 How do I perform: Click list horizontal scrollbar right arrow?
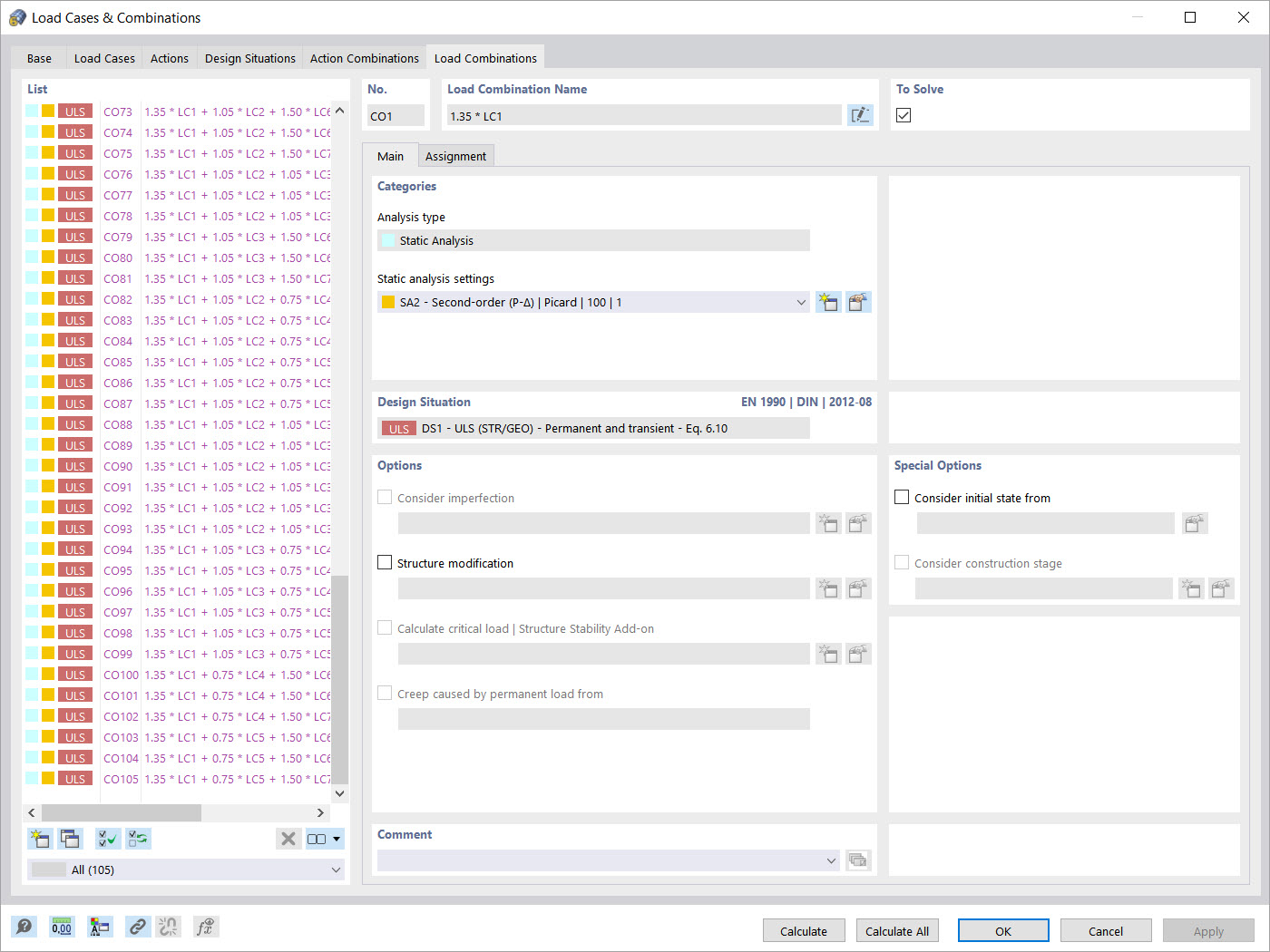[320, 812]
